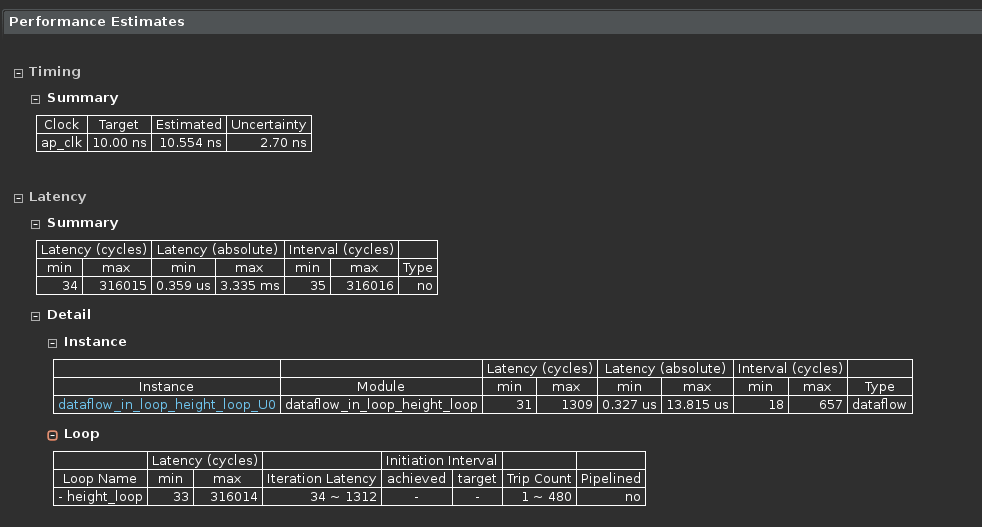This screenshot has height=527, width=982.
Task: Click the Performance Estimates header bar
Action: pyautogui.click(x=492, y=22)
